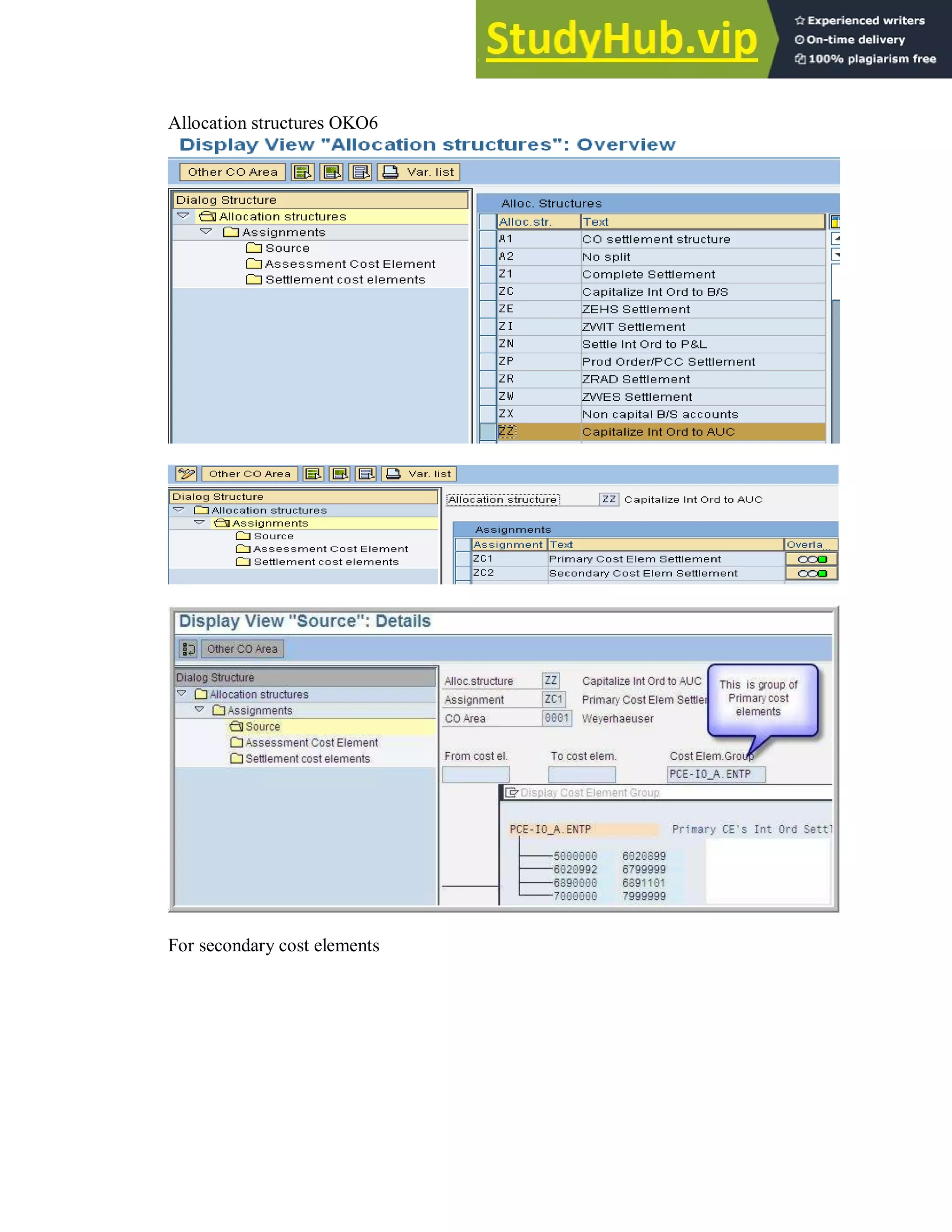Click scroll-down arrow of Alloc. Structures table
The image size is (952, 1232).
836,255
